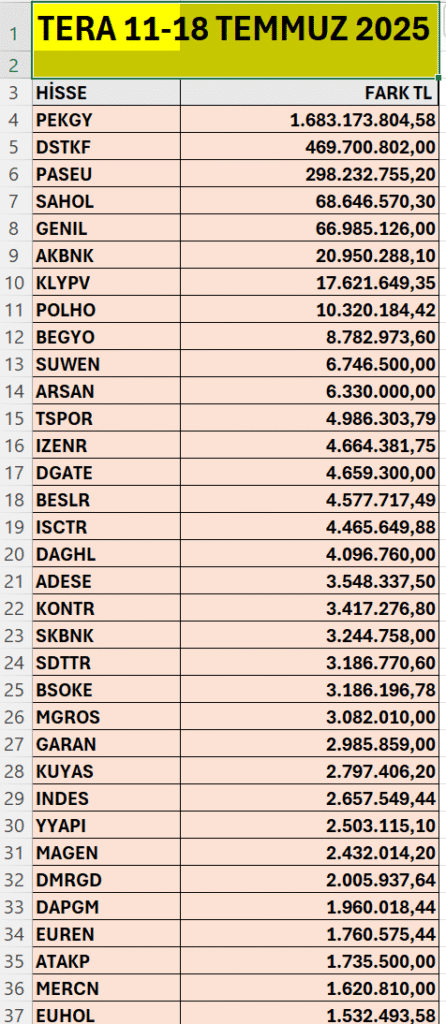Select the TSPOR cell
The width and height of the screenshot is (446, 1024).
[106, 419]
